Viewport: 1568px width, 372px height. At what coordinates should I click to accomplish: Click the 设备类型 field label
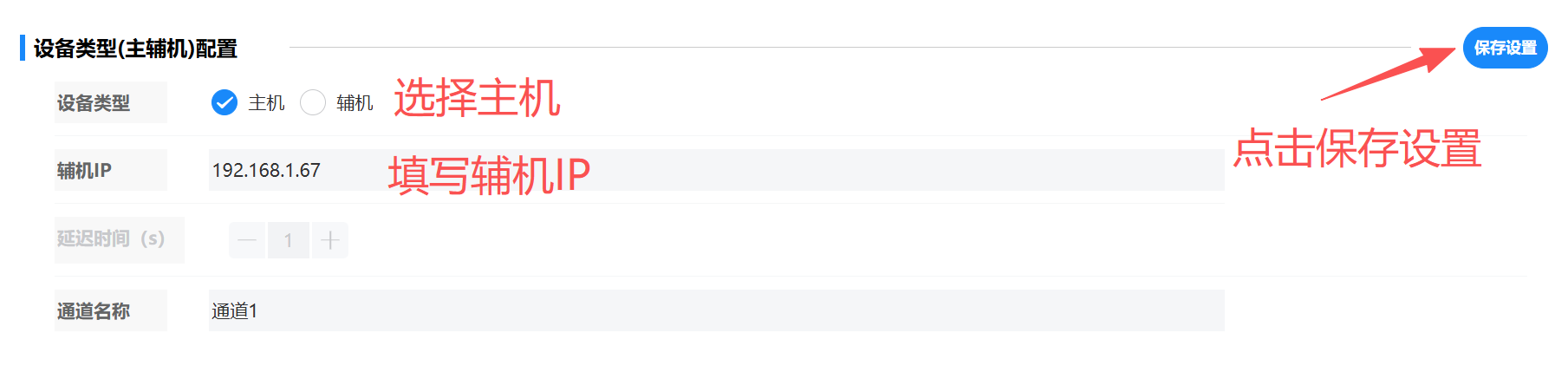(x=94, y=103)
